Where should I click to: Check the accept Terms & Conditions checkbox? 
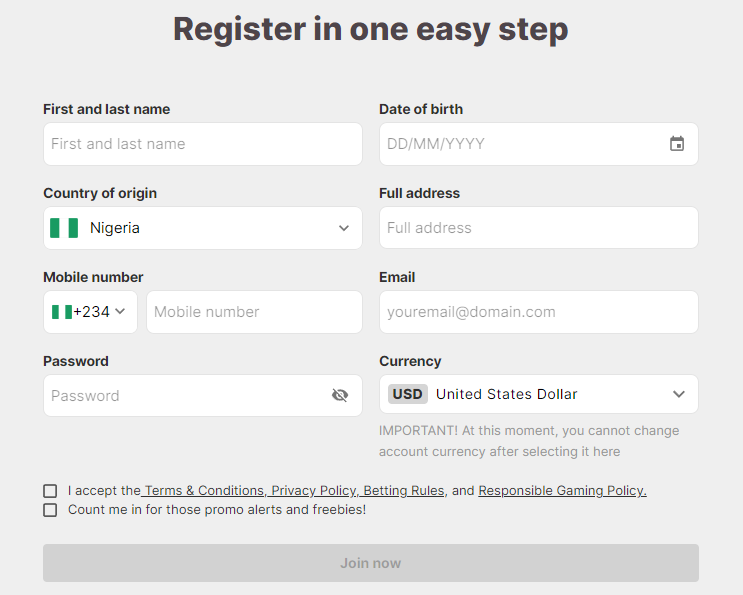(x=50, y=491)
